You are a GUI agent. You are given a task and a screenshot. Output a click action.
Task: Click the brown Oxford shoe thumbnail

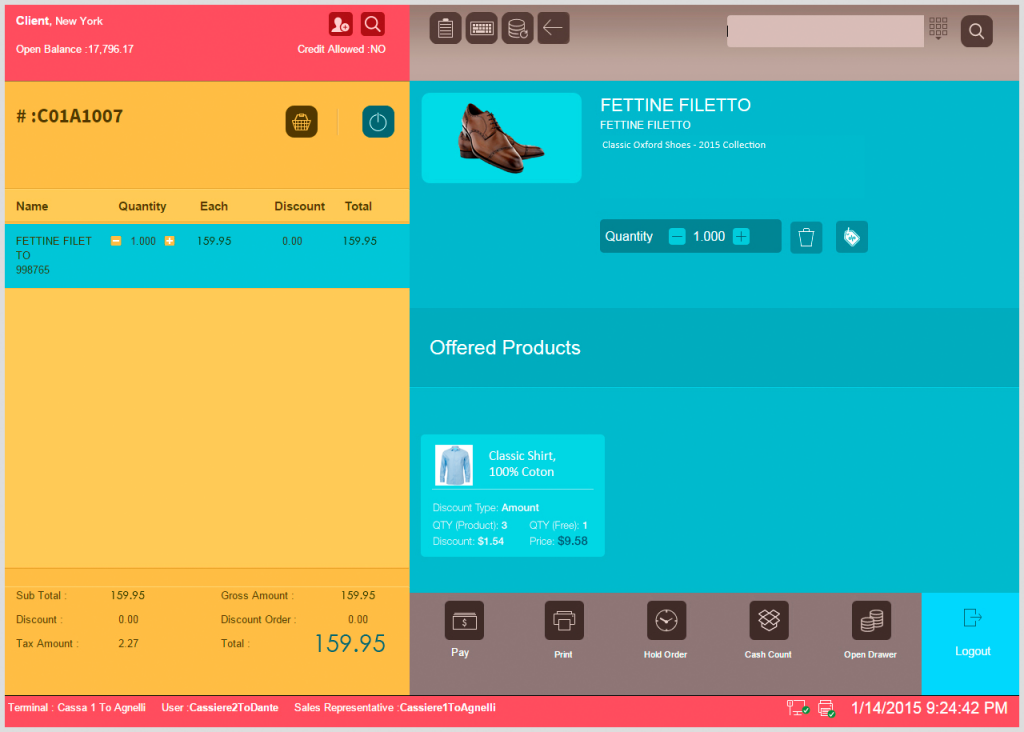[502, 138]
